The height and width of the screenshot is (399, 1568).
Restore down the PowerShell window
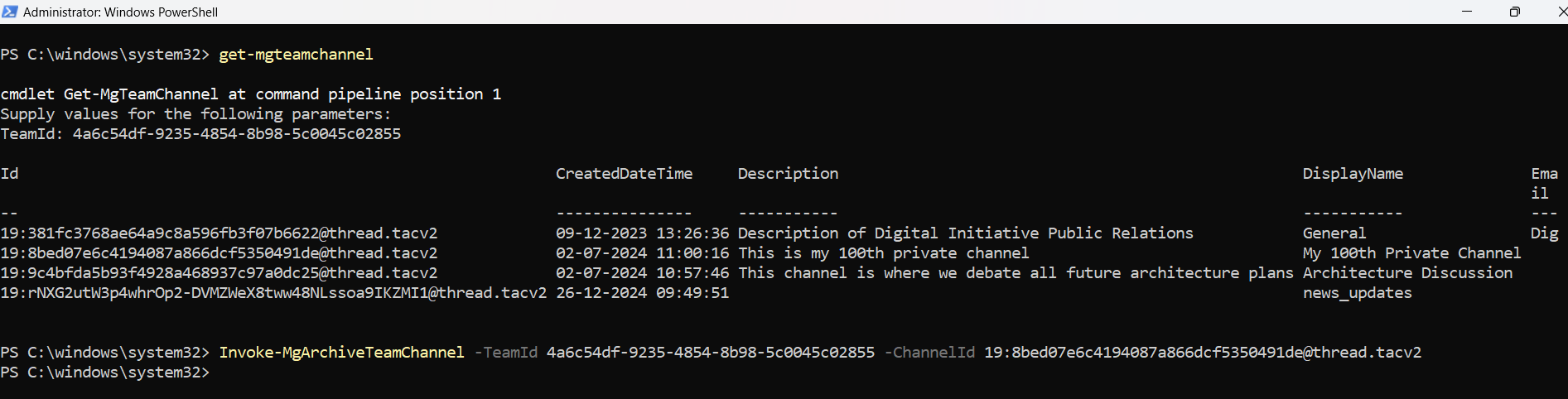(x=1514, y=12)
